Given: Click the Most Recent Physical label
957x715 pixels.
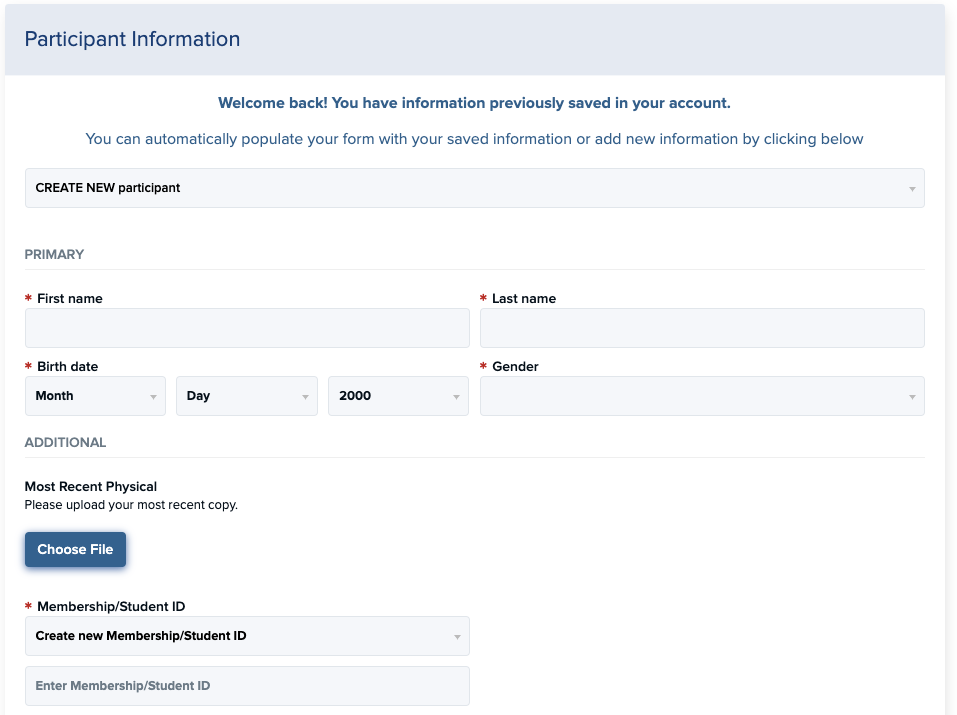Looking at the screenshot, I should [90, 487].
